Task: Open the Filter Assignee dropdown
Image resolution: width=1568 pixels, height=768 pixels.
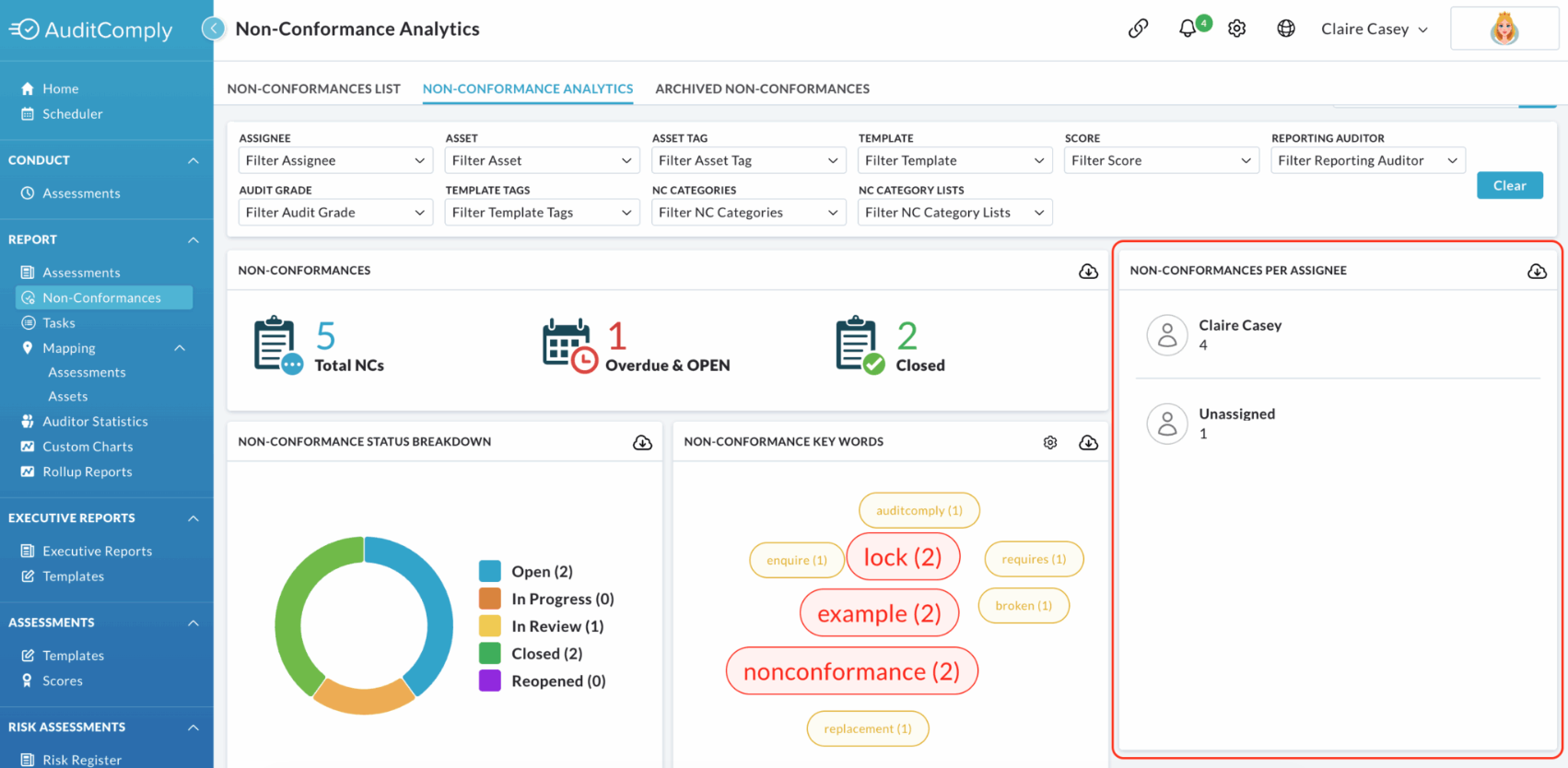Action: point(335,160)
